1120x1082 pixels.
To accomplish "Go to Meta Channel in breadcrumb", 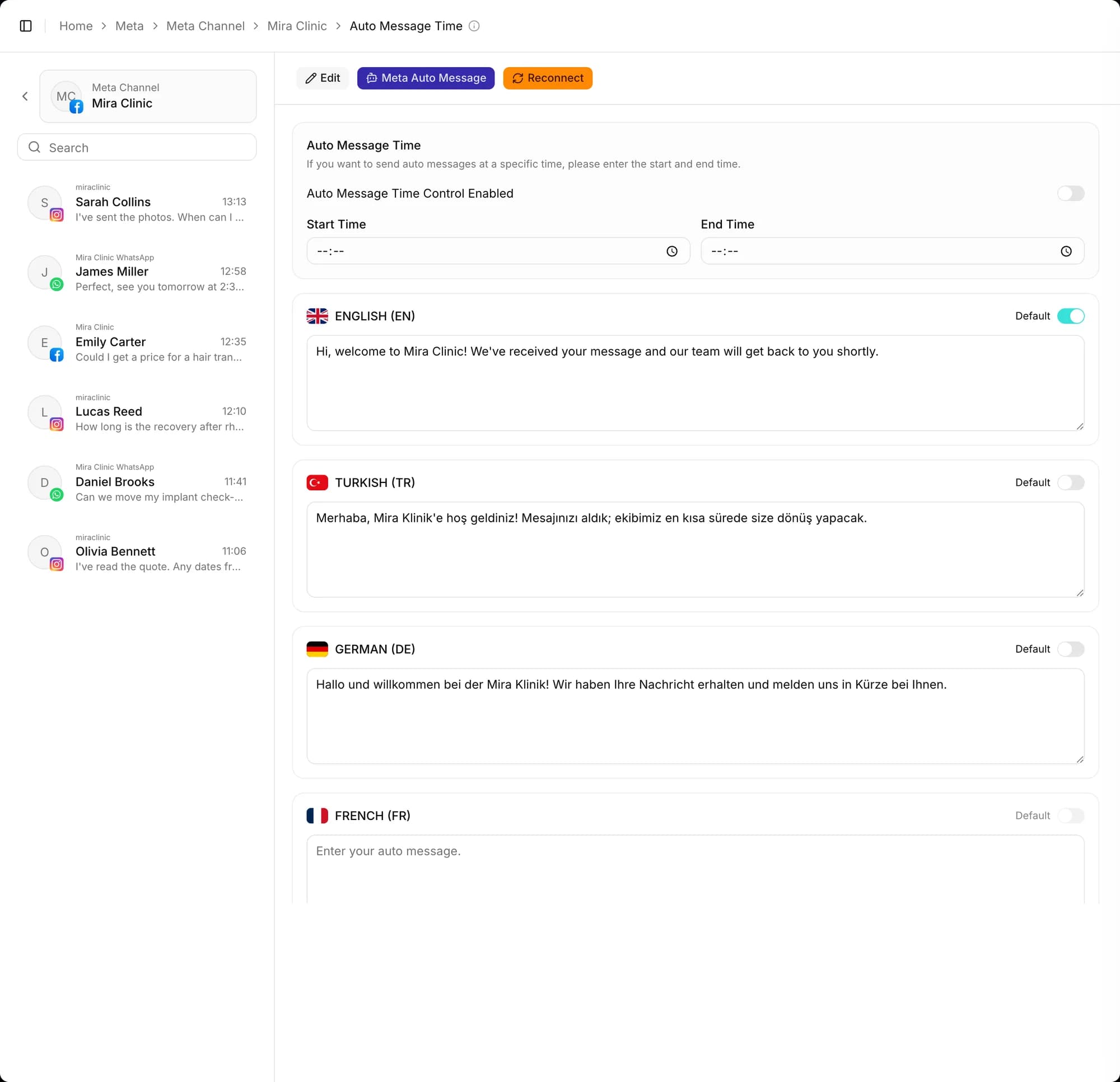I will pos(205,26).
